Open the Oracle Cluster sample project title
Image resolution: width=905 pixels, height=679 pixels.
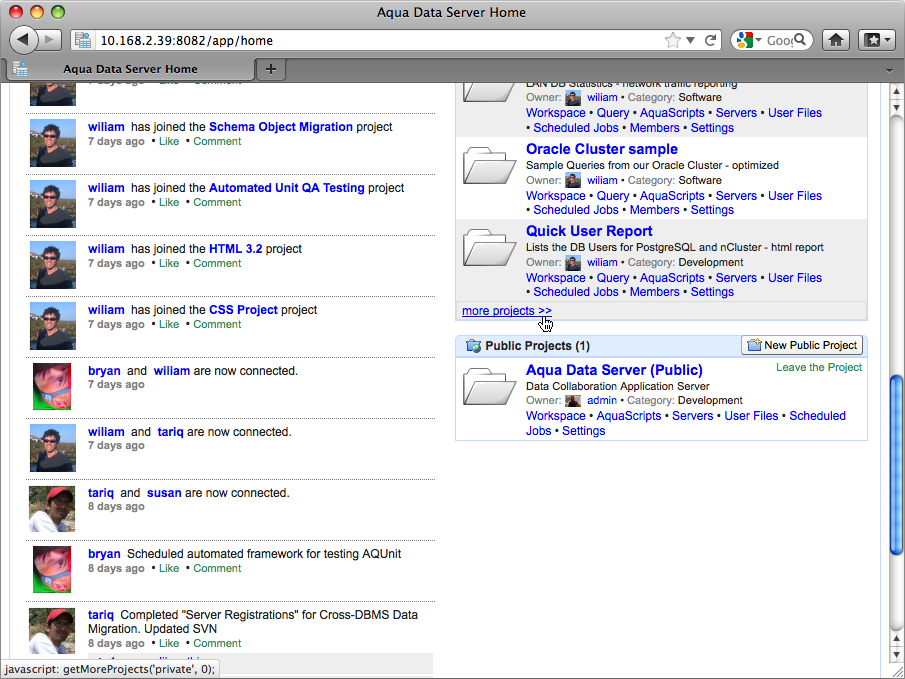(x=601, y=149)
